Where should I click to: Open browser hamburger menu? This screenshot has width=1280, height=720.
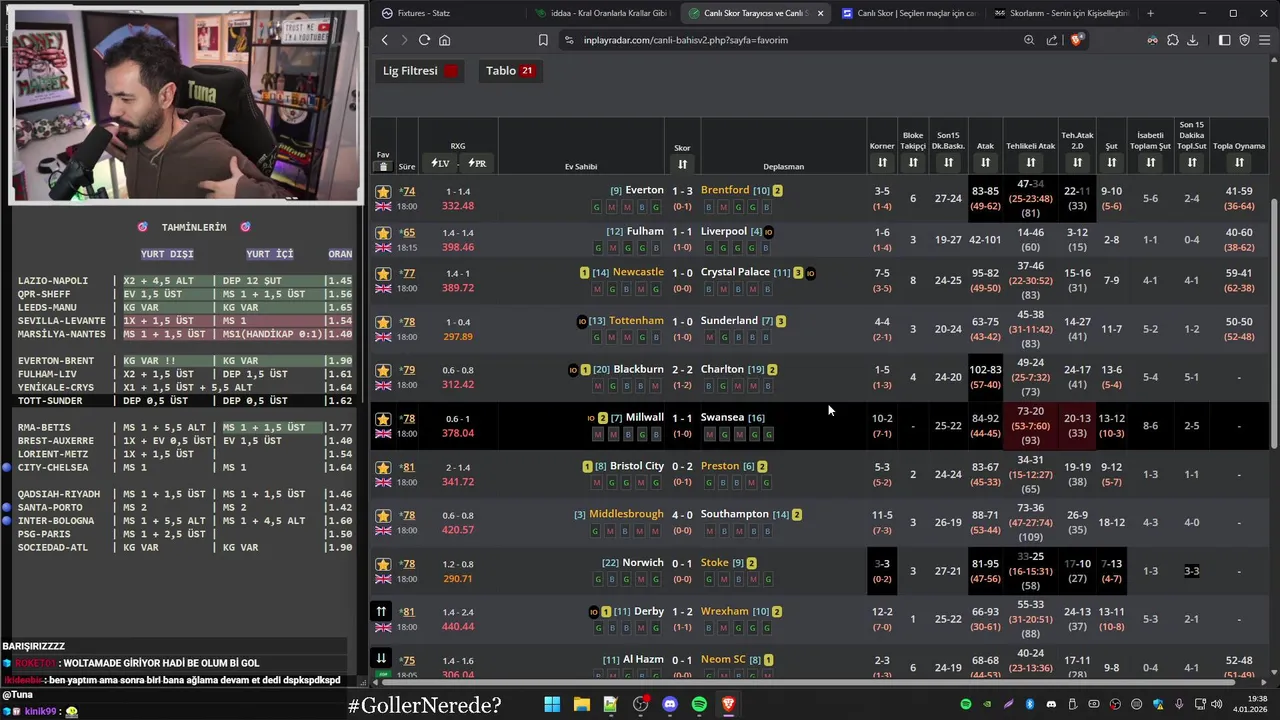(x=1264, y=40)
